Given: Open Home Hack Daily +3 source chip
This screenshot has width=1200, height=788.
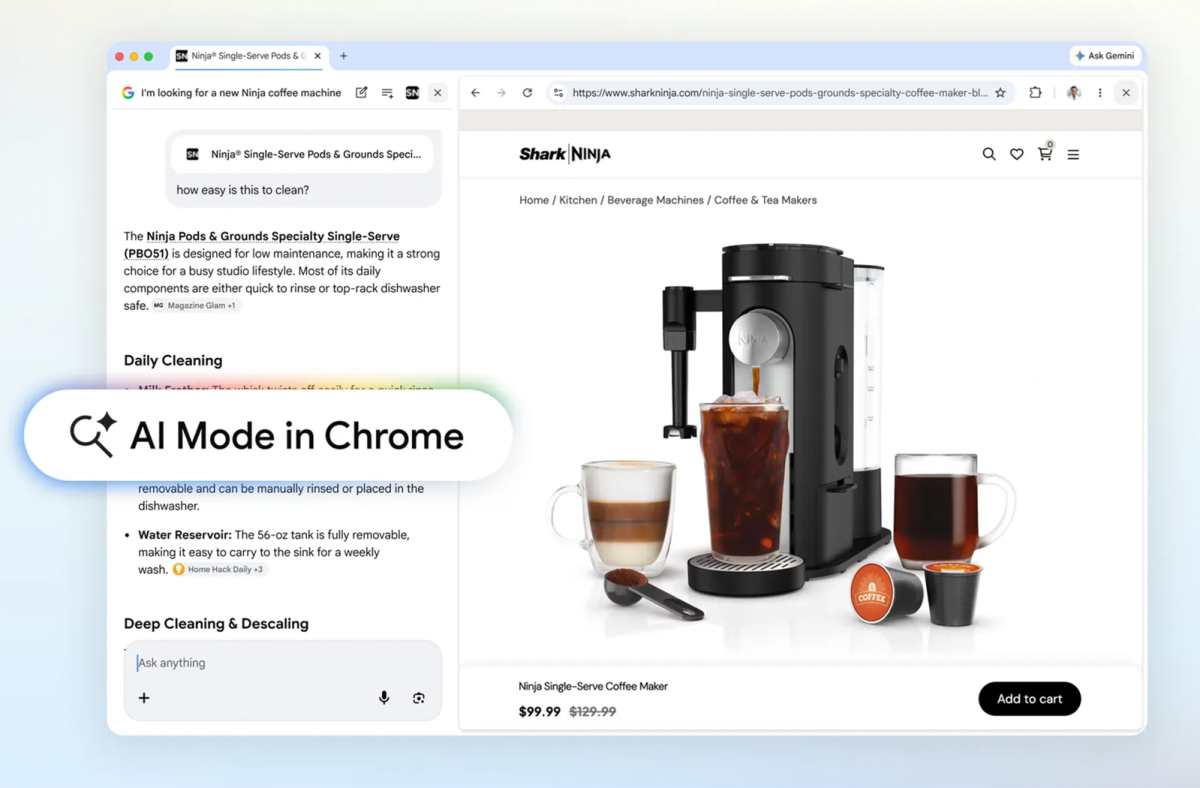Looking at the screenshot, I should 220,569.
